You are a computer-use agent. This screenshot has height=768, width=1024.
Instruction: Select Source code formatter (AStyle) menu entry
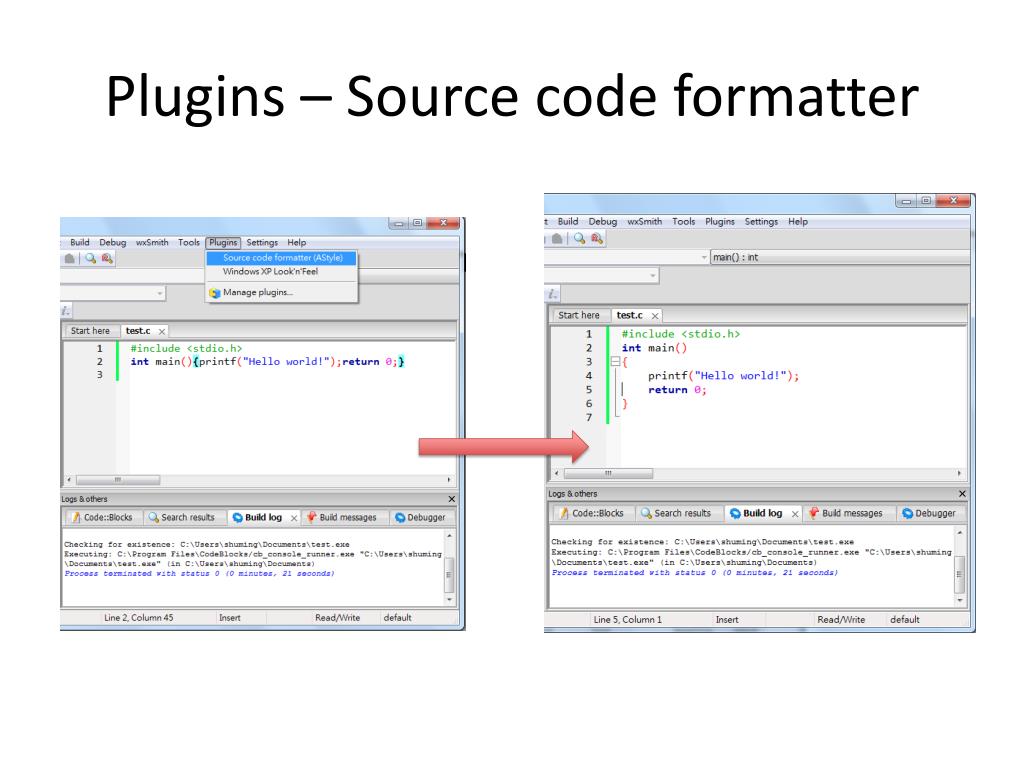[x=281, y=258]
